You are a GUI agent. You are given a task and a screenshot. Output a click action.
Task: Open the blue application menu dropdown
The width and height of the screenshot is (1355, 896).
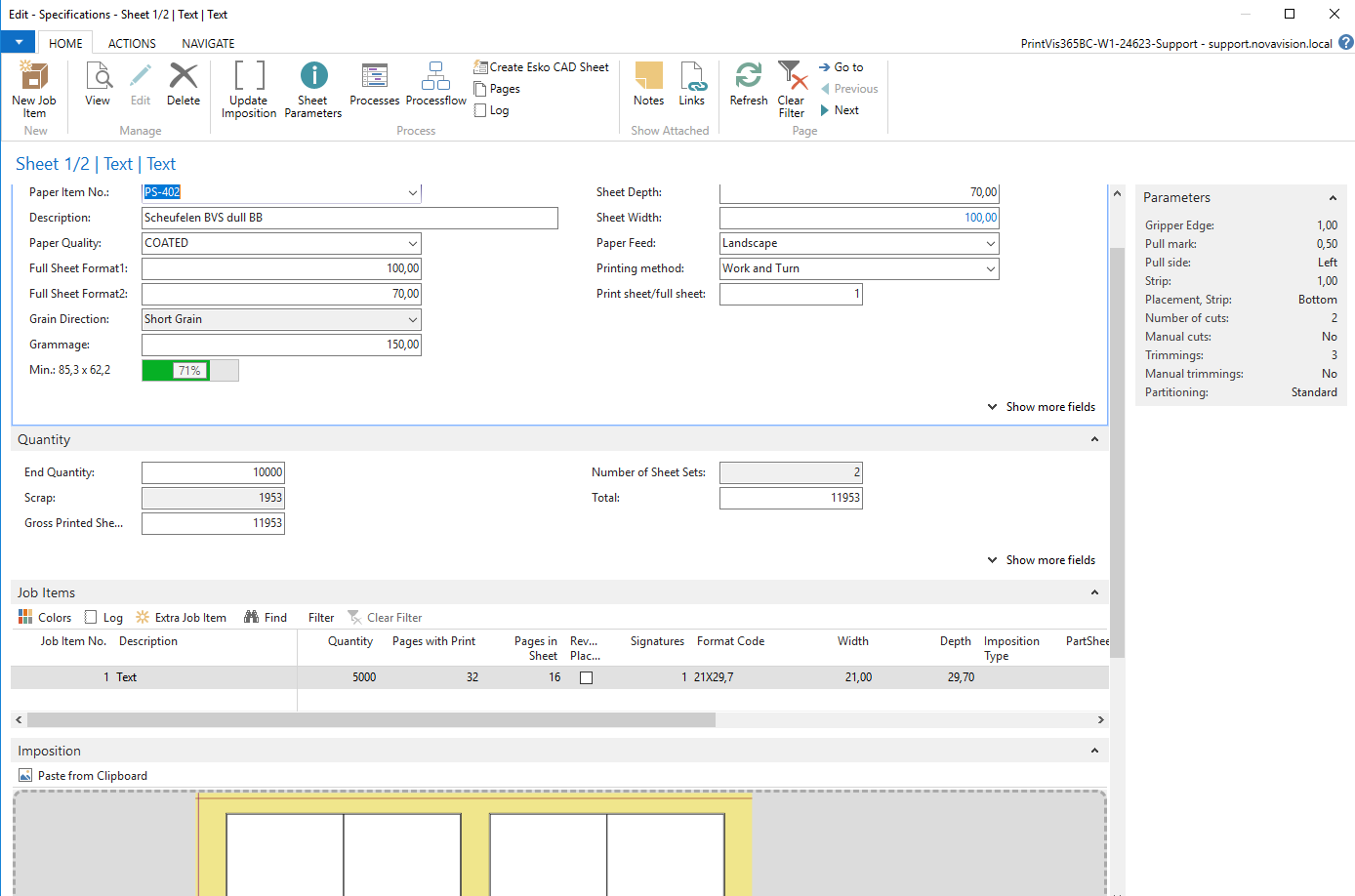[19, 43]
